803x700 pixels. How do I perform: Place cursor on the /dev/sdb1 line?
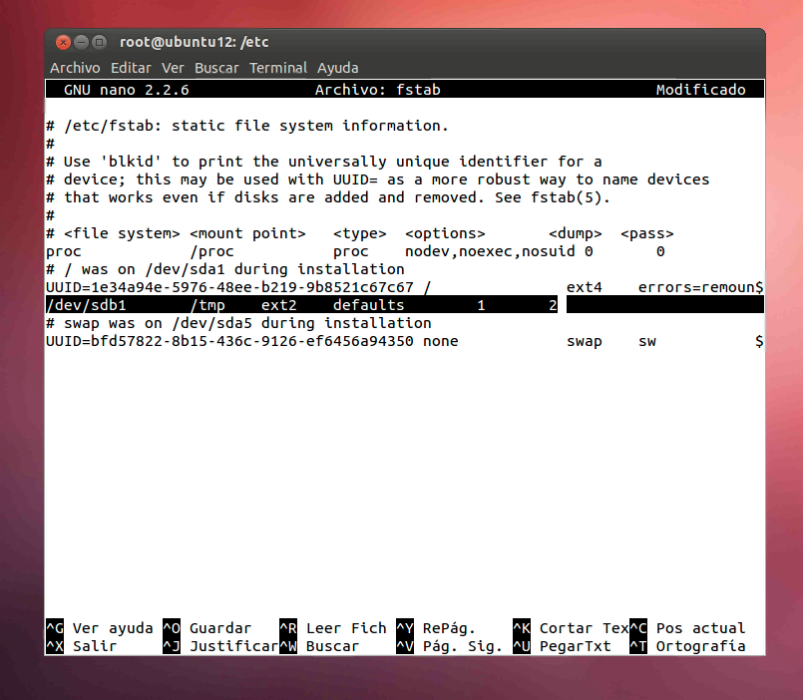[300, 305]
